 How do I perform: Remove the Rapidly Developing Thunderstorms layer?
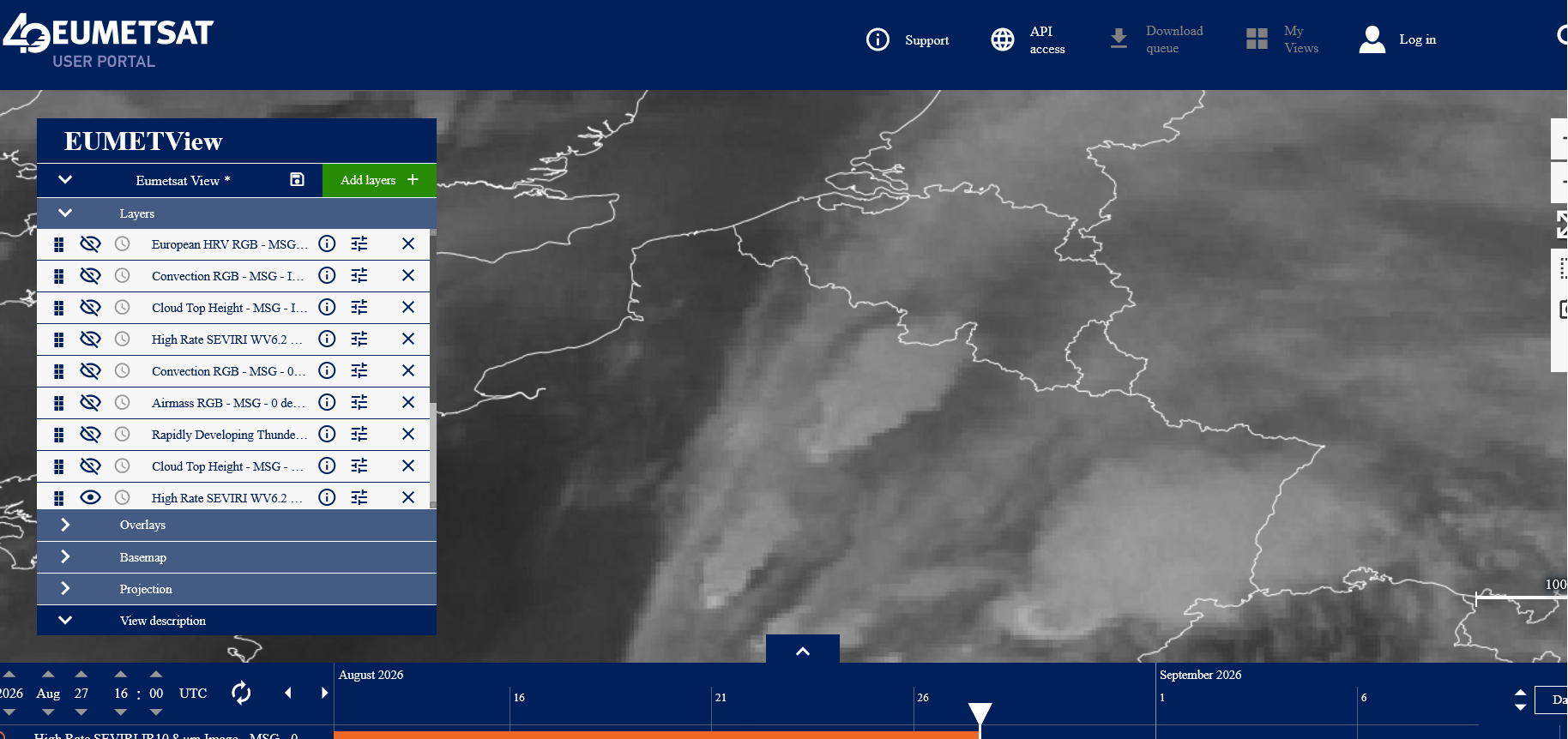coord(408,434)
